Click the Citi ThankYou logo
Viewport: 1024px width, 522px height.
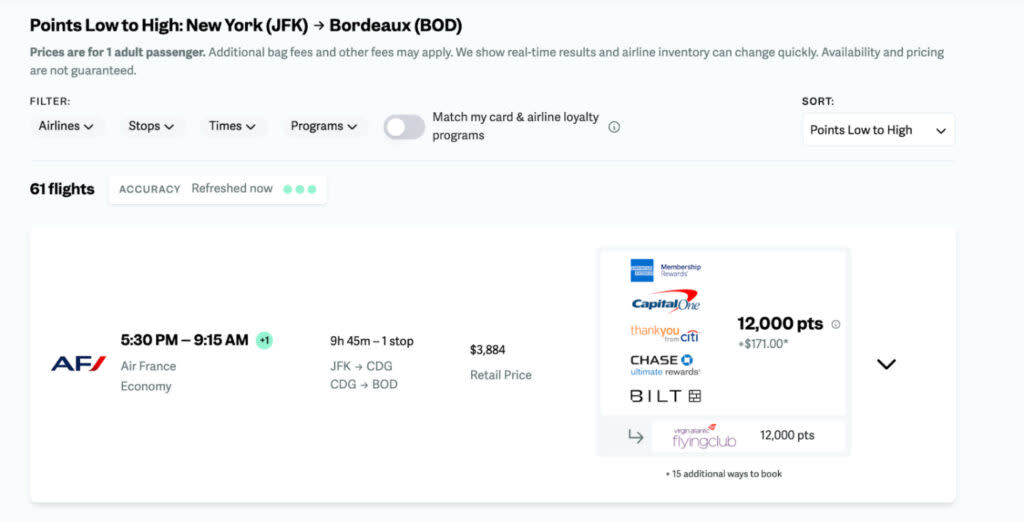point(665,333)
